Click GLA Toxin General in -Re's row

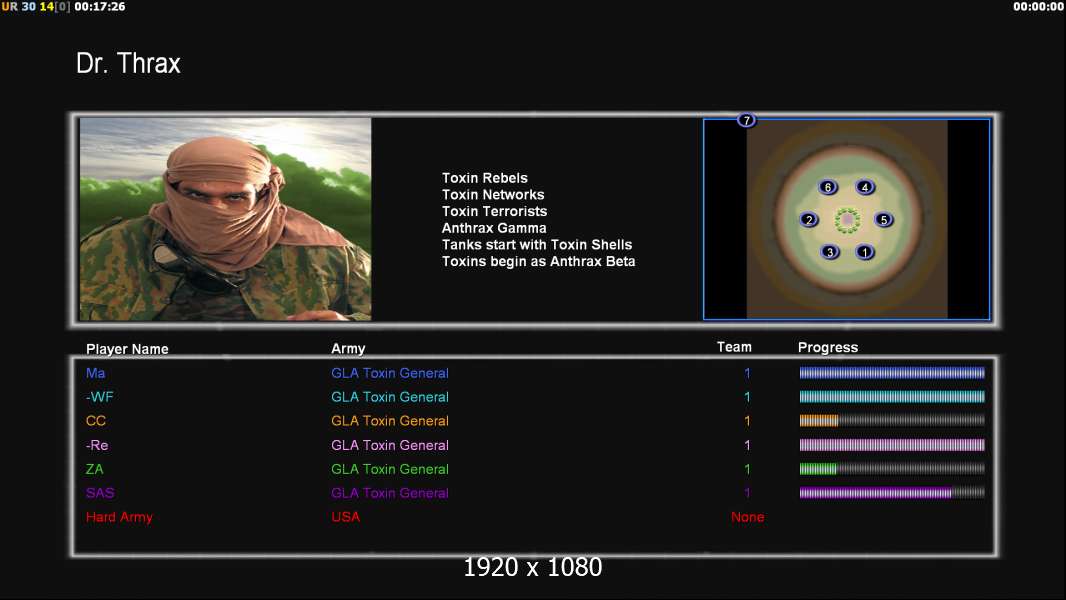pos(390,445)
